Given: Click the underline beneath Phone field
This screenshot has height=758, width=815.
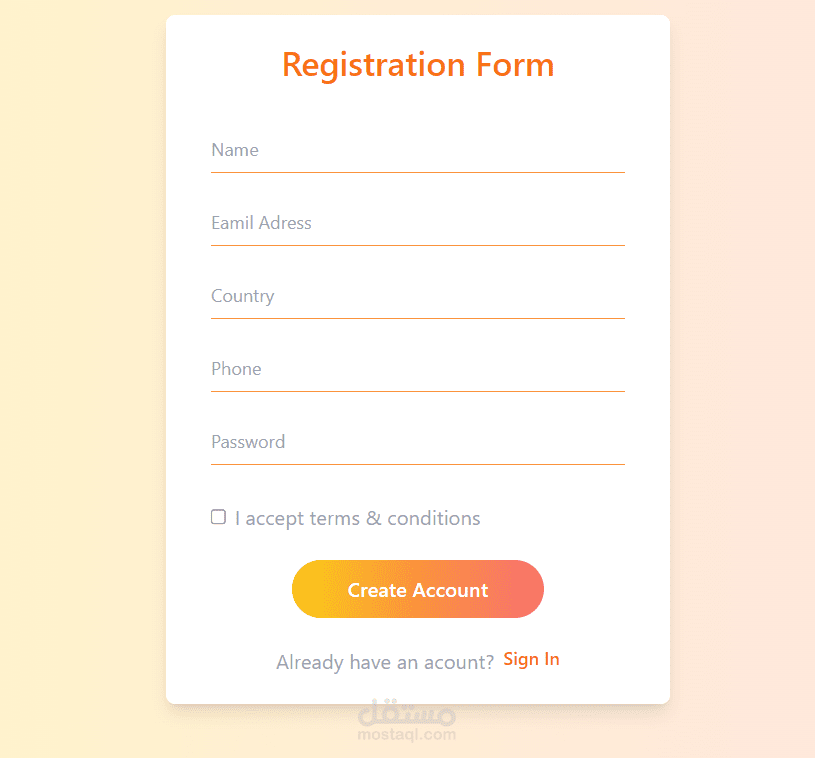Looking at the screenshot, I should point(417,391).
